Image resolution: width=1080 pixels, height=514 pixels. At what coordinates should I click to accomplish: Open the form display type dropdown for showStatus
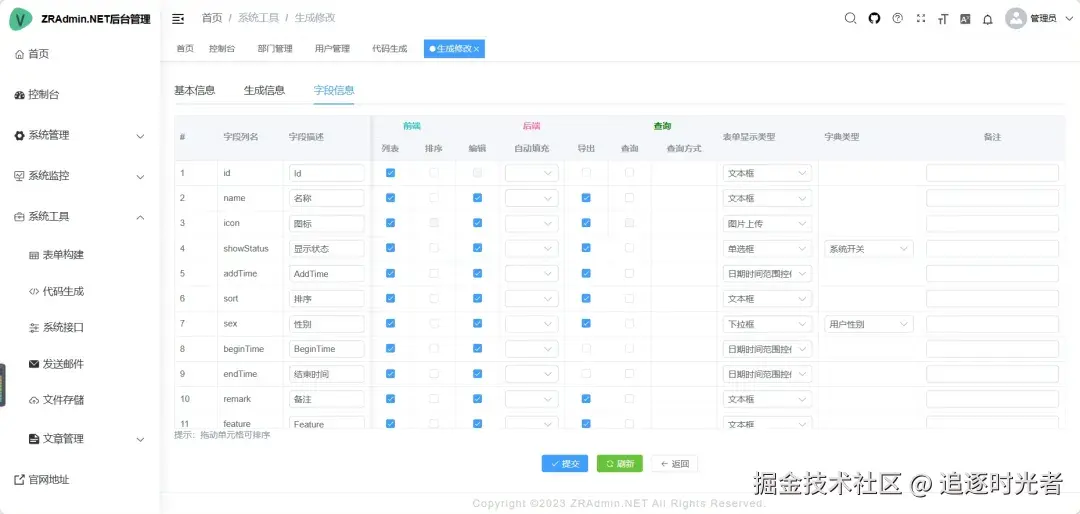point(767,249)
